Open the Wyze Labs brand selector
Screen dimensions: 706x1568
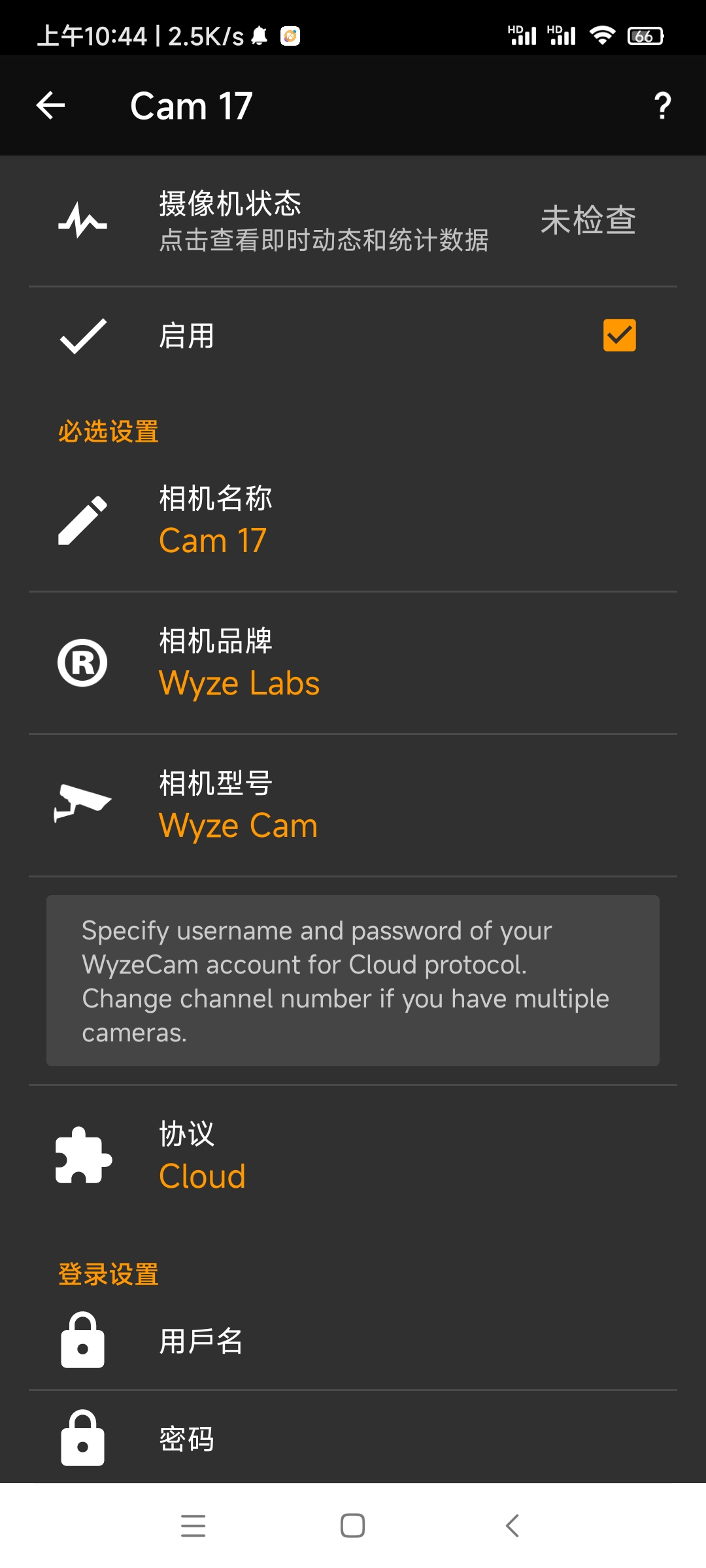239,683
